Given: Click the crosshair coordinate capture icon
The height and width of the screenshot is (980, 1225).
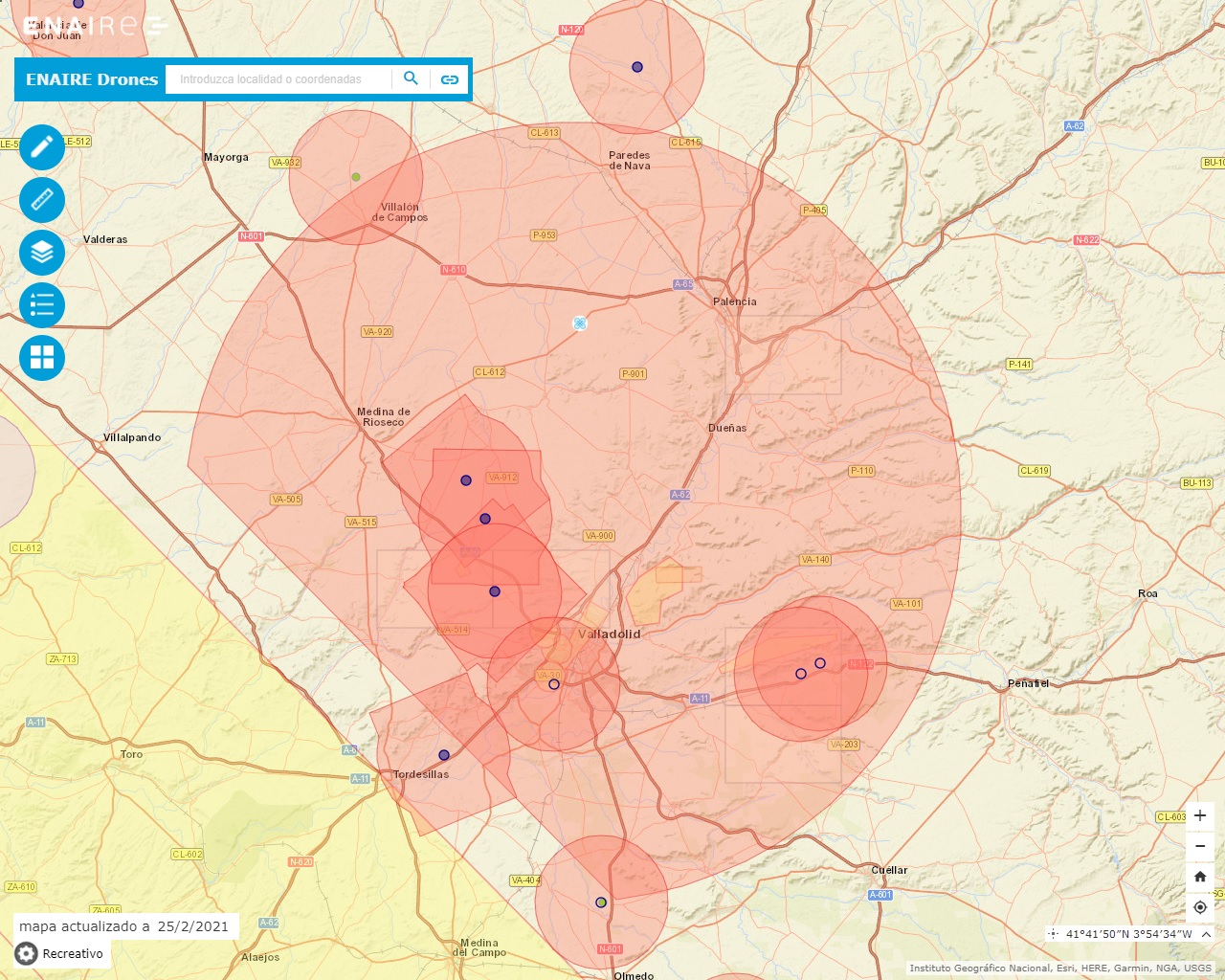Looking at the screenshot, I should [x=1053, y=934].
